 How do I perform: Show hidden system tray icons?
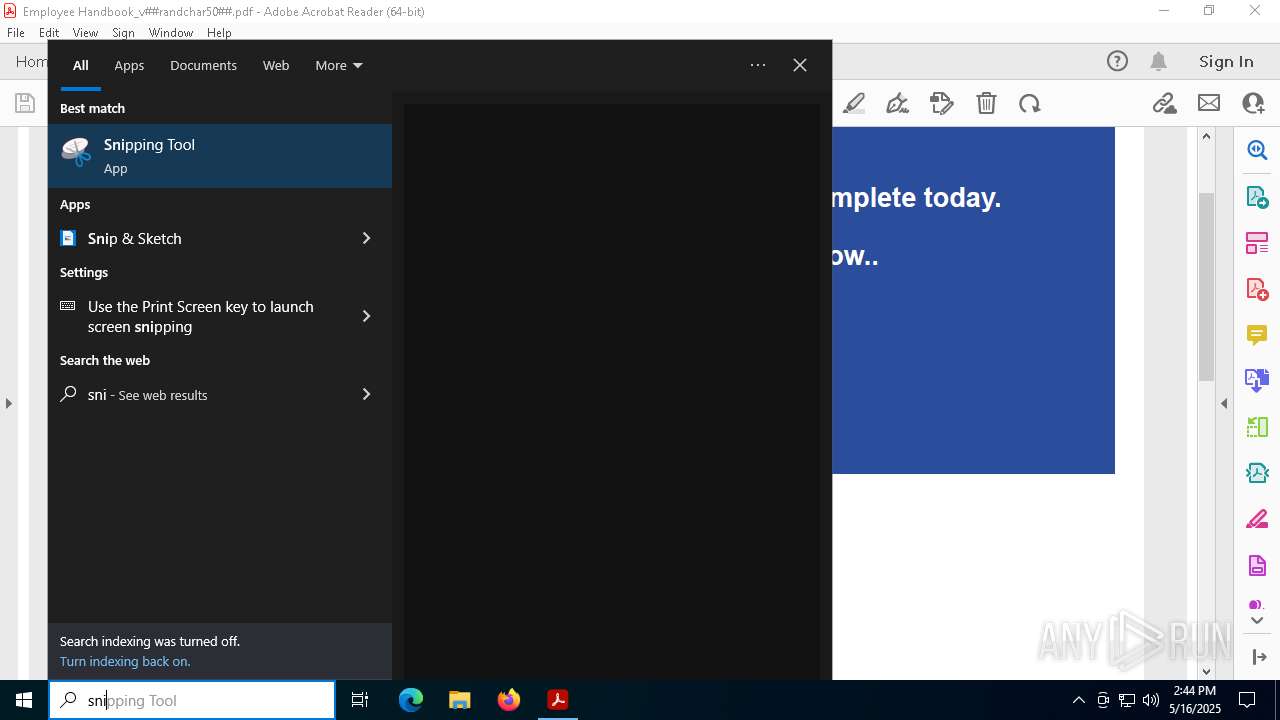(x=1078, y=700)
